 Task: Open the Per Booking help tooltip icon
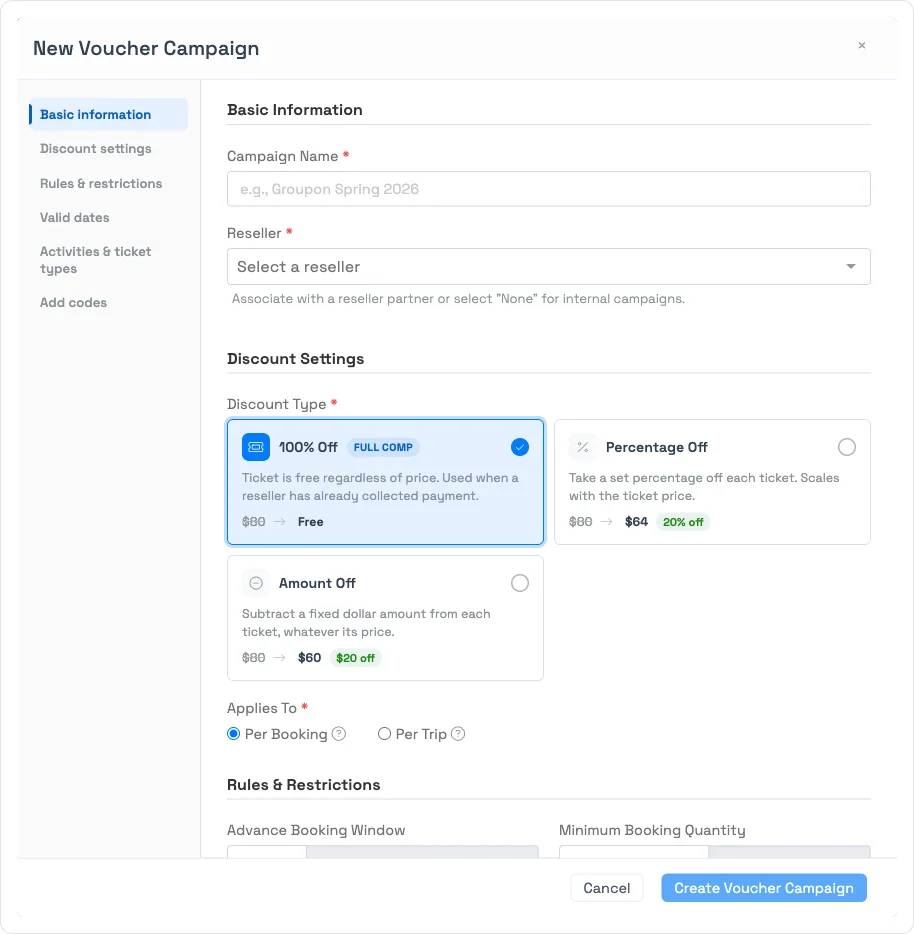click(x=338, y=734)
